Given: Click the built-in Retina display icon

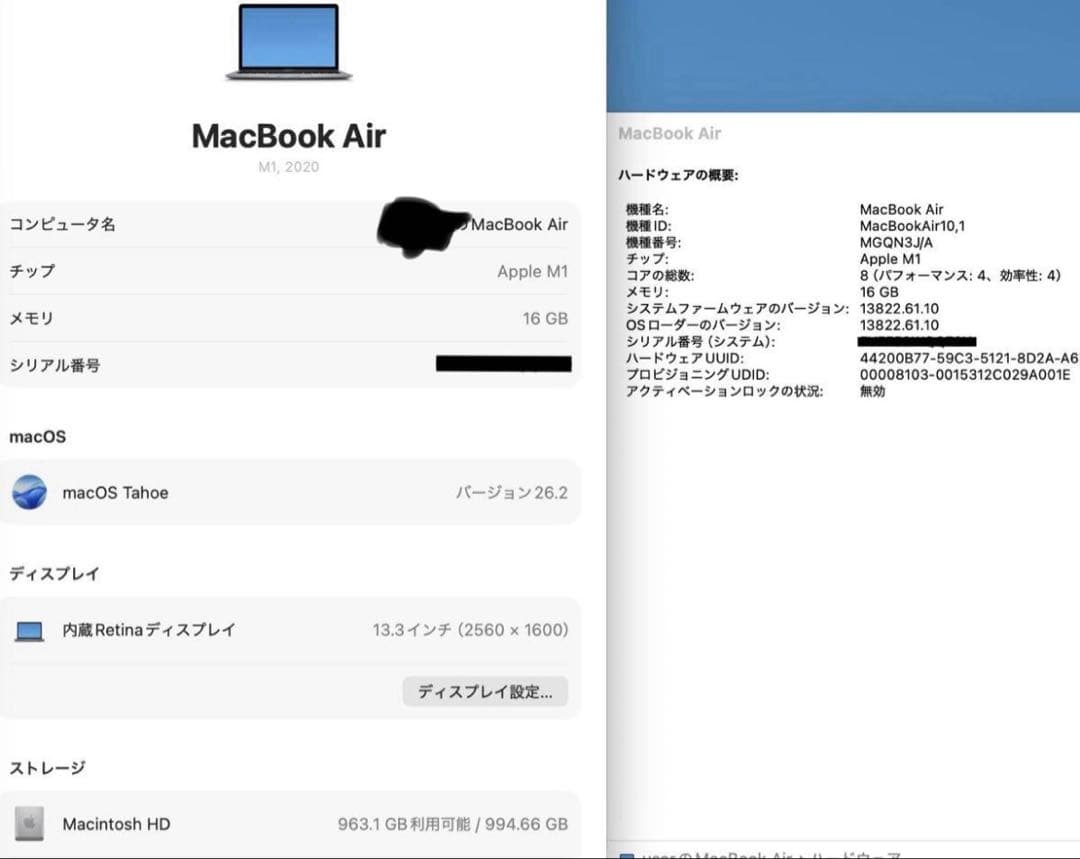Looking at the screenshot, I should pyautogui.click(x=30, y=631).
